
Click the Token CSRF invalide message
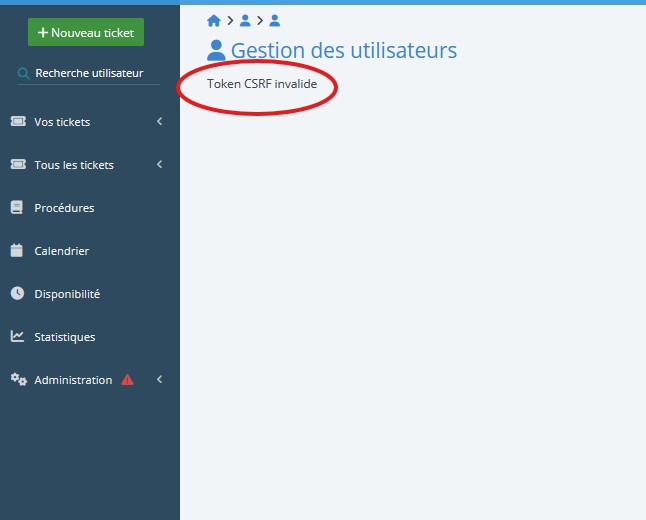coord(262,84)
